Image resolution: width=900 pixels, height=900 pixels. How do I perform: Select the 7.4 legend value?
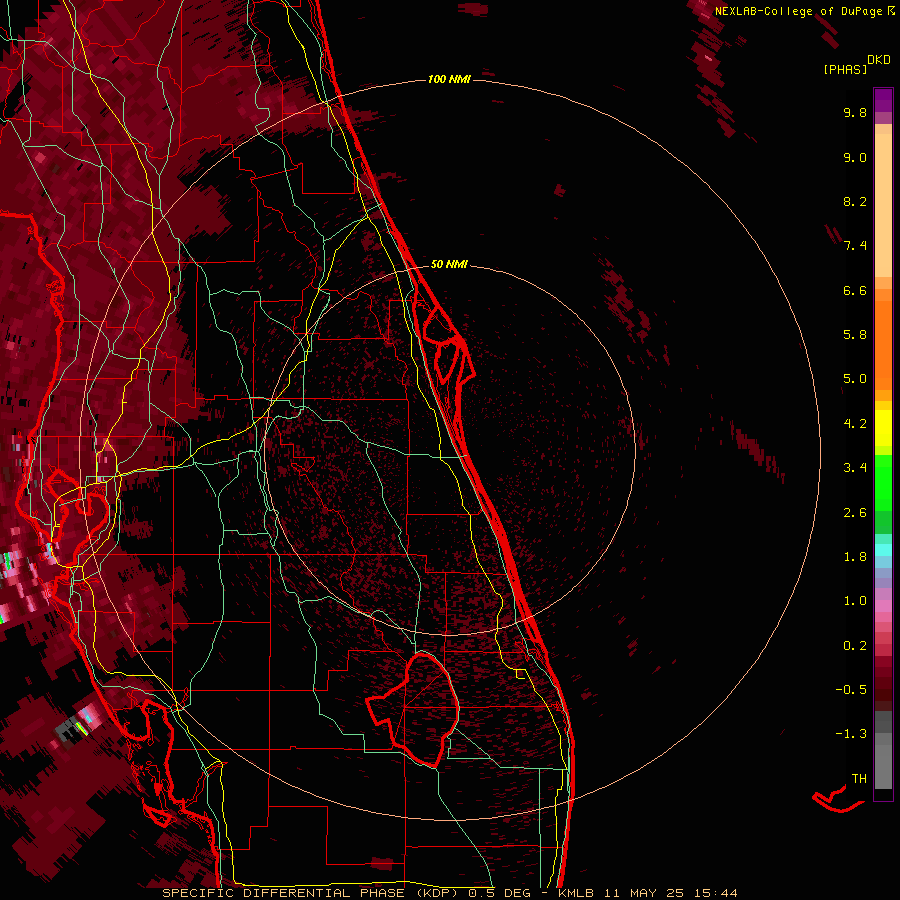855,246
